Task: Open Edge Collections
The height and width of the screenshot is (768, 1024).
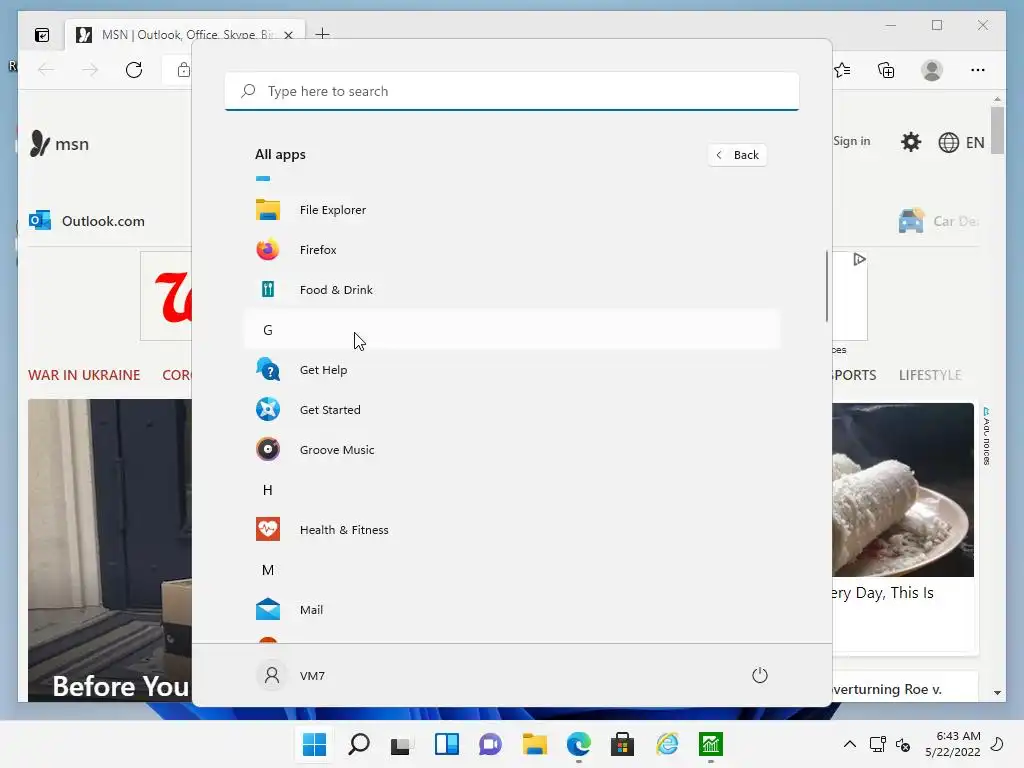Action: (886, 70)
